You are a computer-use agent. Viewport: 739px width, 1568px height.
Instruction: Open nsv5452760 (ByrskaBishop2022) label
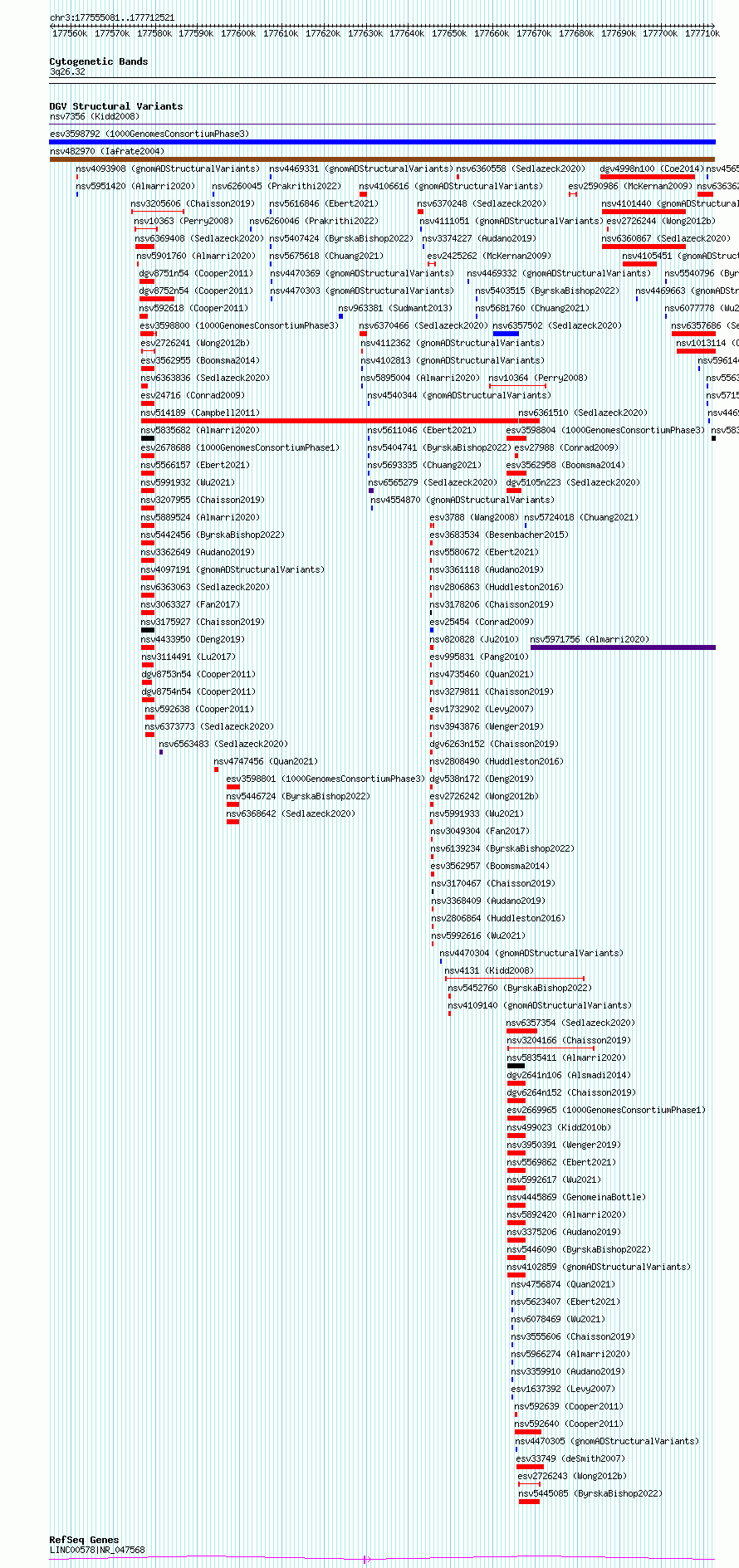tap(520, 988)
